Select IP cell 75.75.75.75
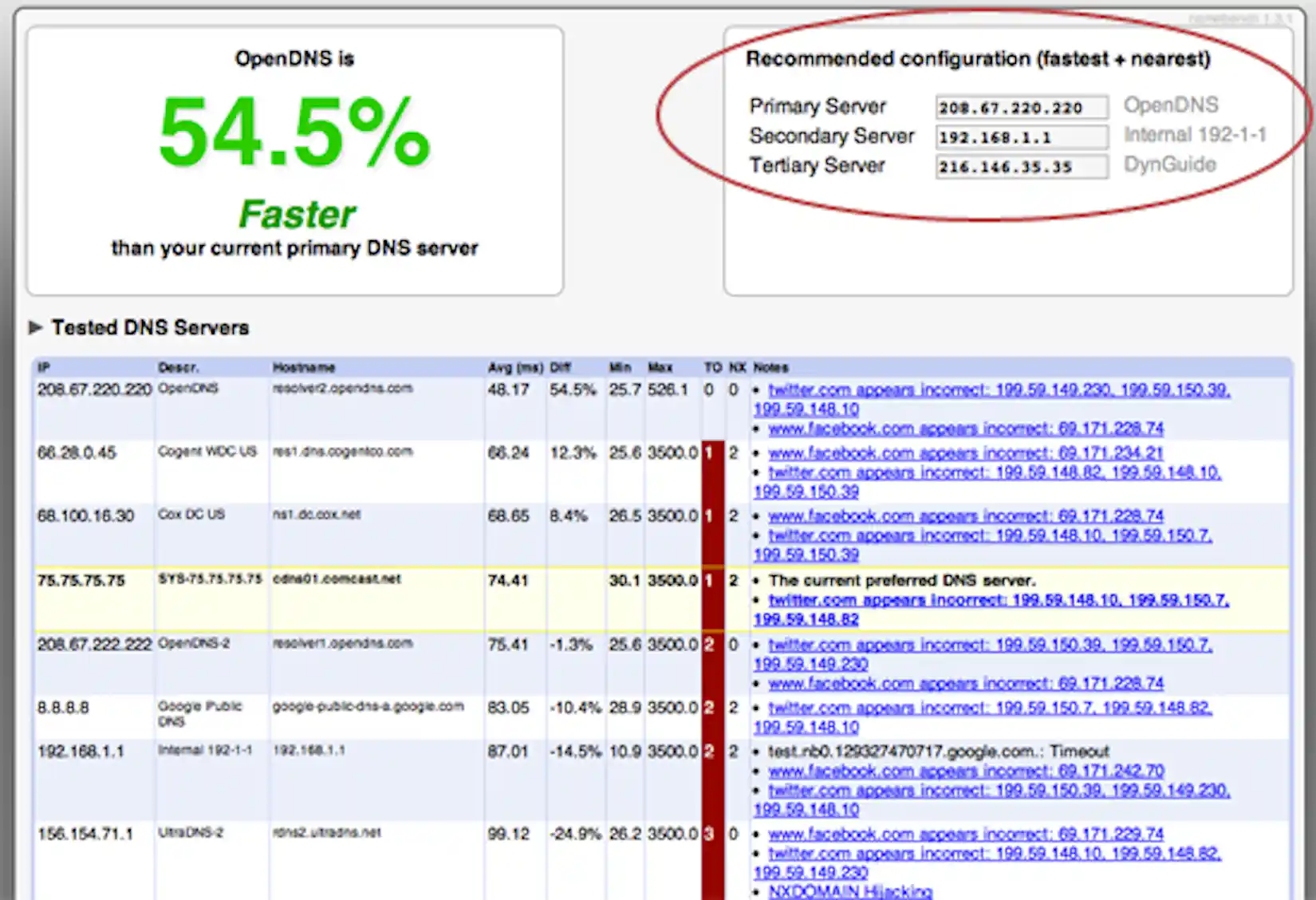This screenshot has height=900, width=1316. pos(81,580)
